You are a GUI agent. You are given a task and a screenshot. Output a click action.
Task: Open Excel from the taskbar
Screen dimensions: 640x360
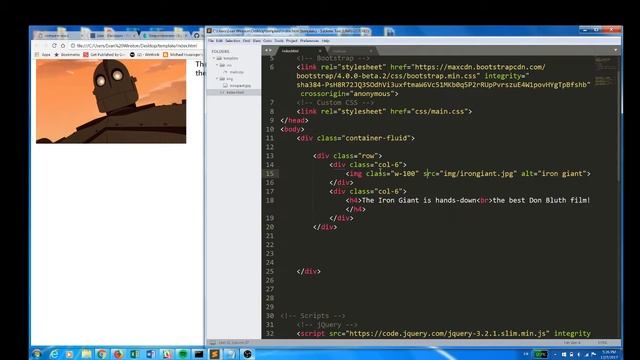tap(134, 354)
